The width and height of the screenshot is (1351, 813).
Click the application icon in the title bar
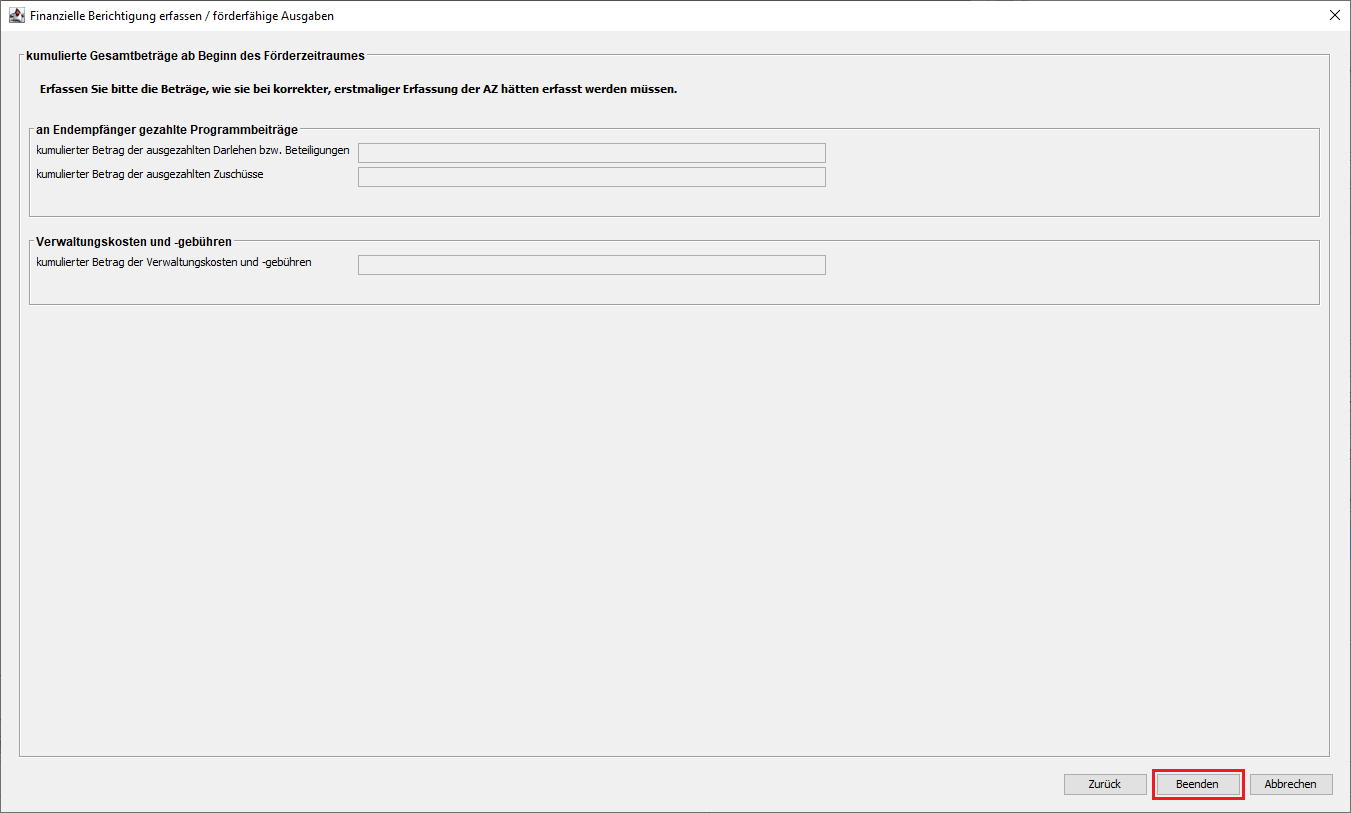17,16
